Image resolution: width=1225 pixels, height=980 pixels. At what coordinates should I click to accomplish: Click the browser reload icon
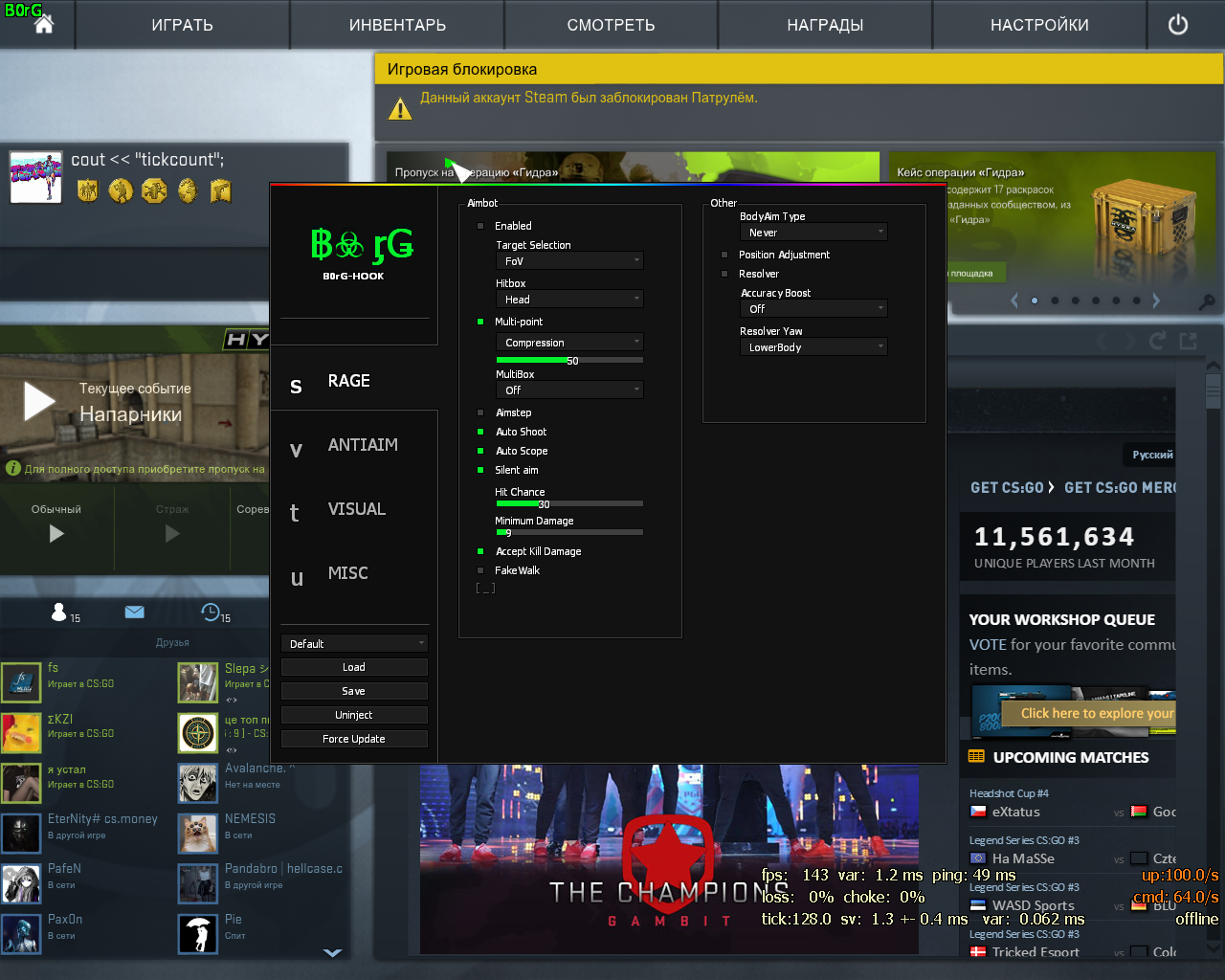[x=1157, y=341]
